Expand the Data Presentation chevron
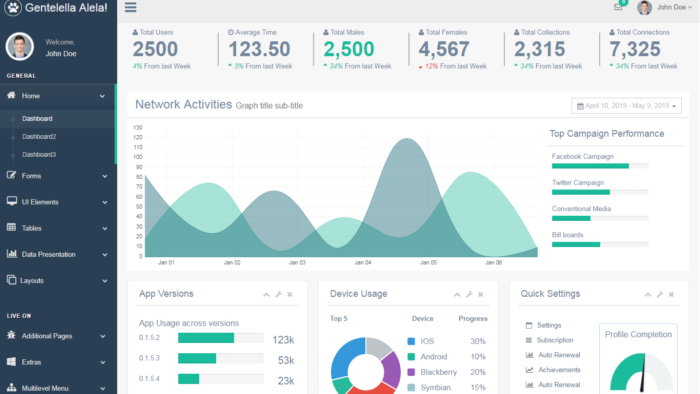This screenshot has width=700, height=394. coord(104,255)
